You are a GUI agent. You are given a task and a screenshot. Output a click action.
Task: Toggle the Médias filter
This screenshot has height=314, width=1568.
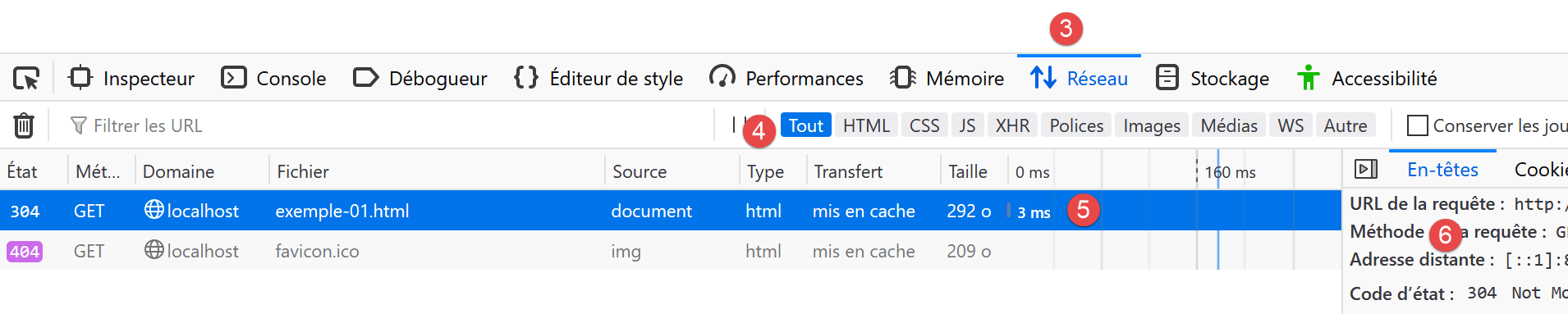coord(1228,125)
